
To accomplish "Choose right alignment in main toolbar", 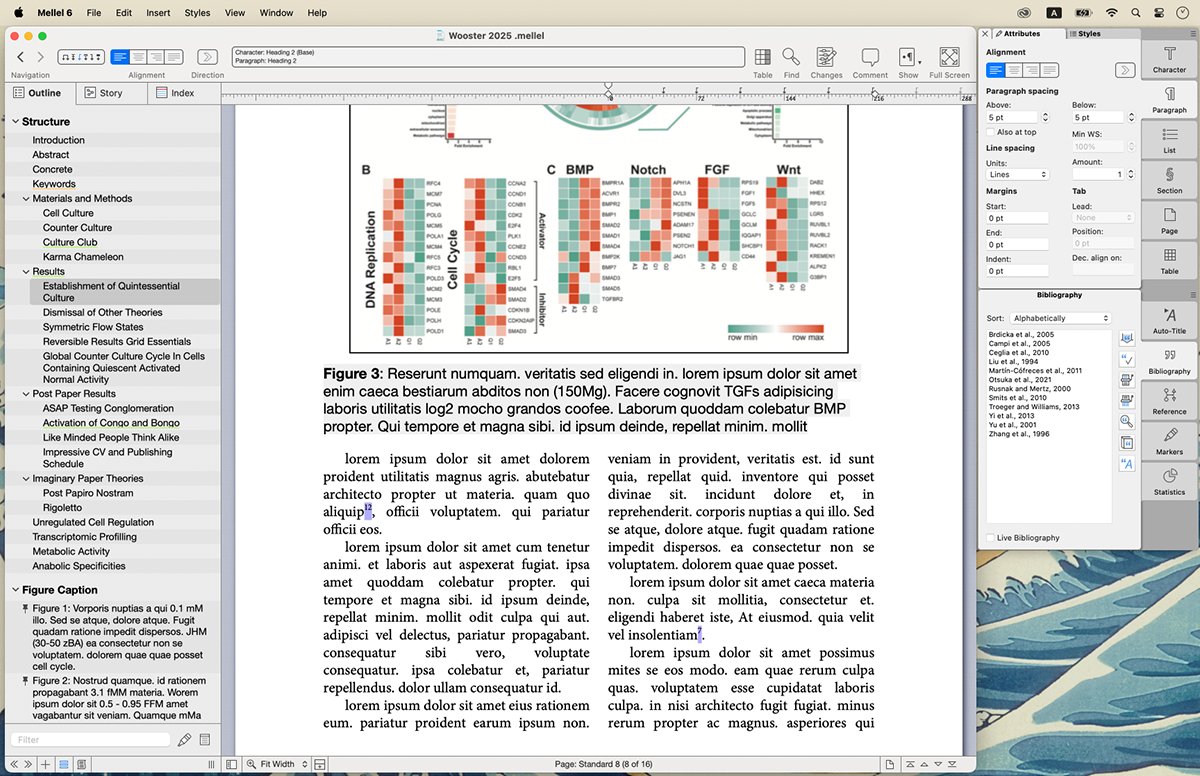I will coord(156,57).
